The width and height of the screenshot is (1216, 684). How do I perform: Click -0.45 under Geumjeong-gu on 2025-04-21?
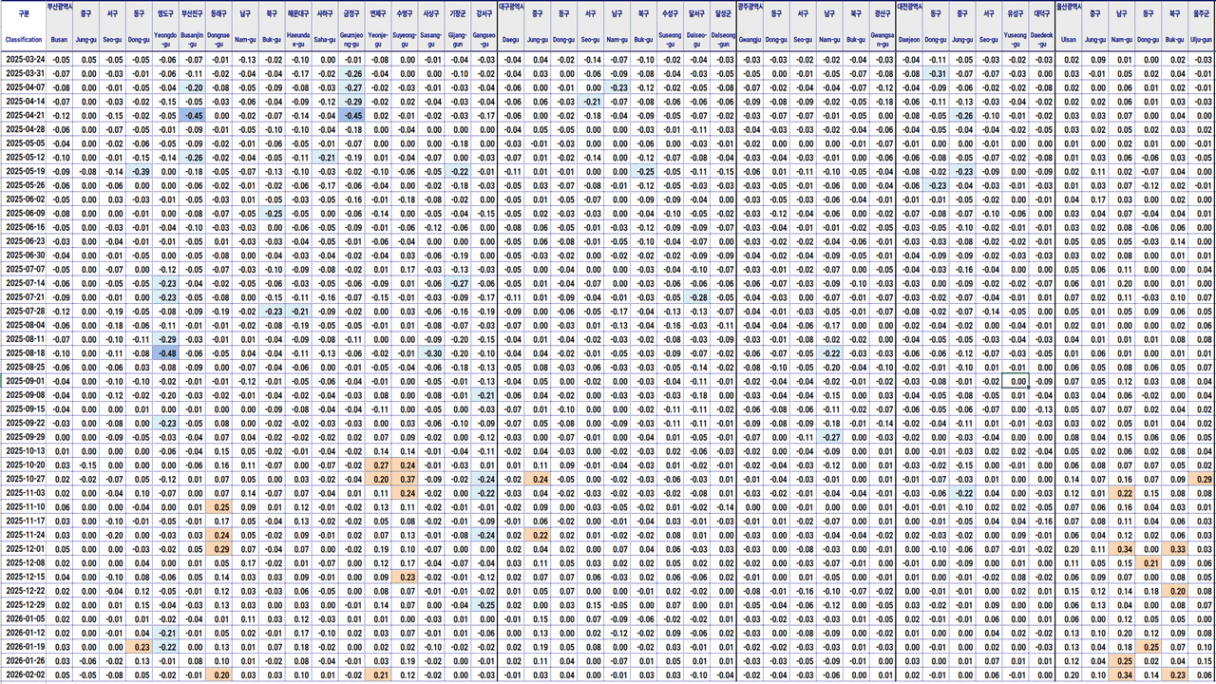[x=351, y=115]
